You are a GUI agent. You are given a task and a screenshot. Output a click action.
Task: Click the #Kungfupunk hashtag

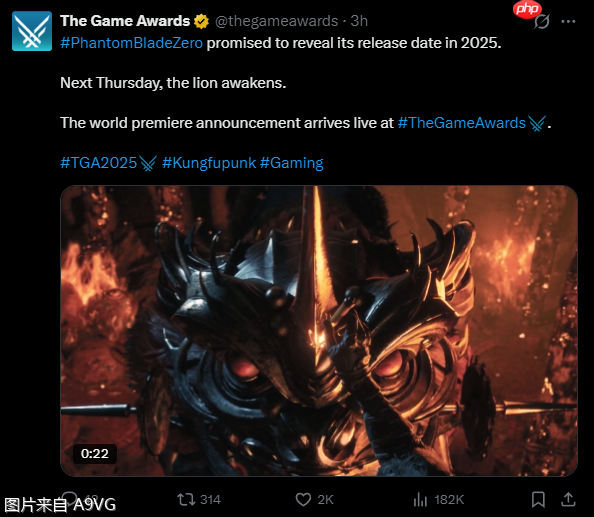[209, 163]
